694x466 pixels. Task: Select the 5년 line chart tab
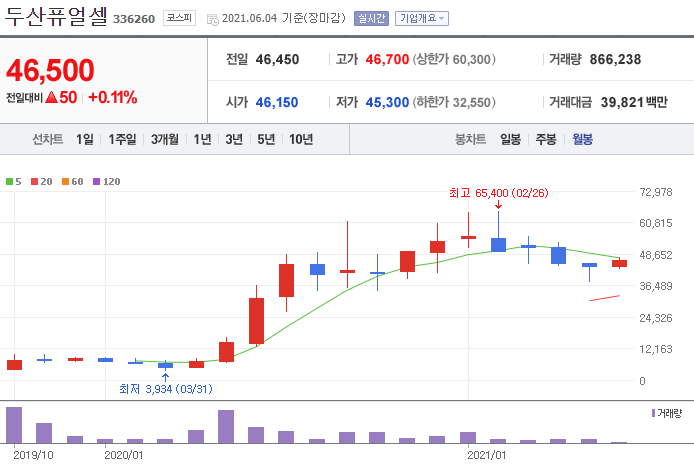pos(266,139)
